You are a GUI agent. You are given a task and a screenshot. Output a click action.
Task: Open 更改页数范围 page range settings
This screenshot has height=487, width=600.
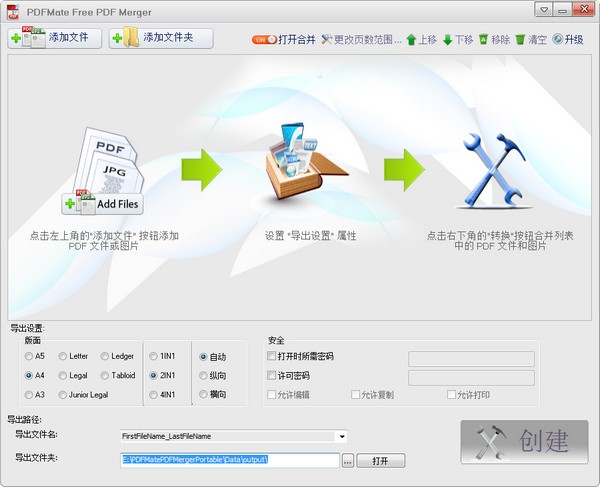click(361, 40)
